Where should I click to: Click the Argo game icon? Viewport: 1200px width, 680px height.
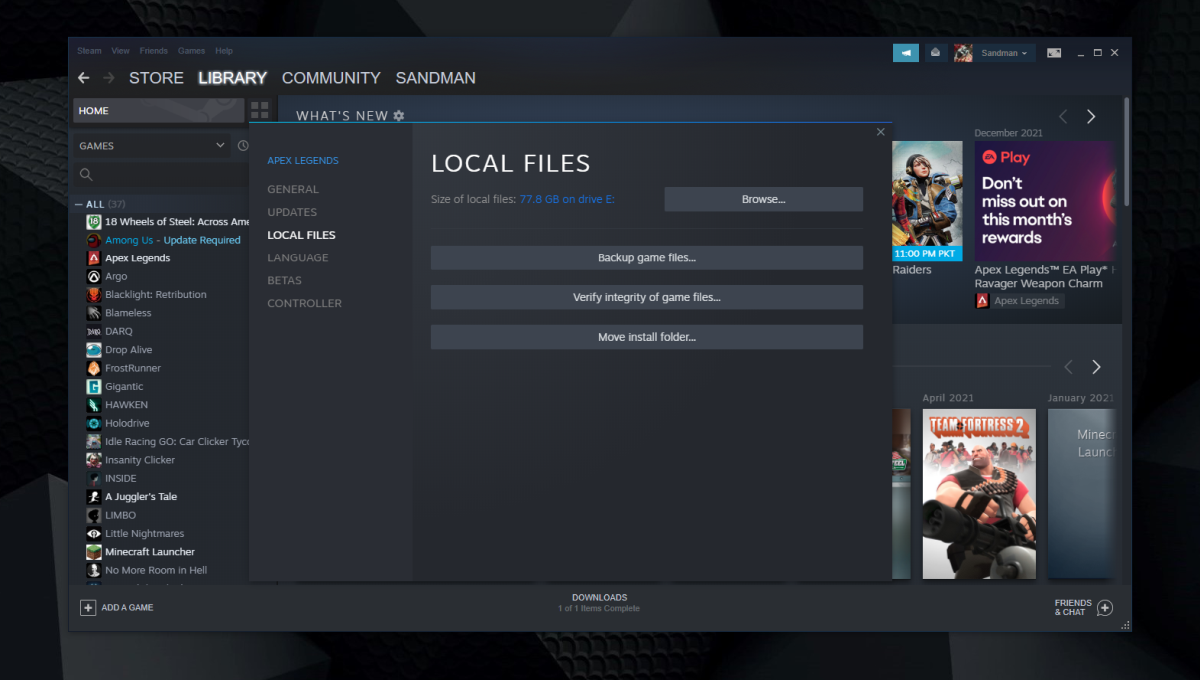tap(94, 277)
